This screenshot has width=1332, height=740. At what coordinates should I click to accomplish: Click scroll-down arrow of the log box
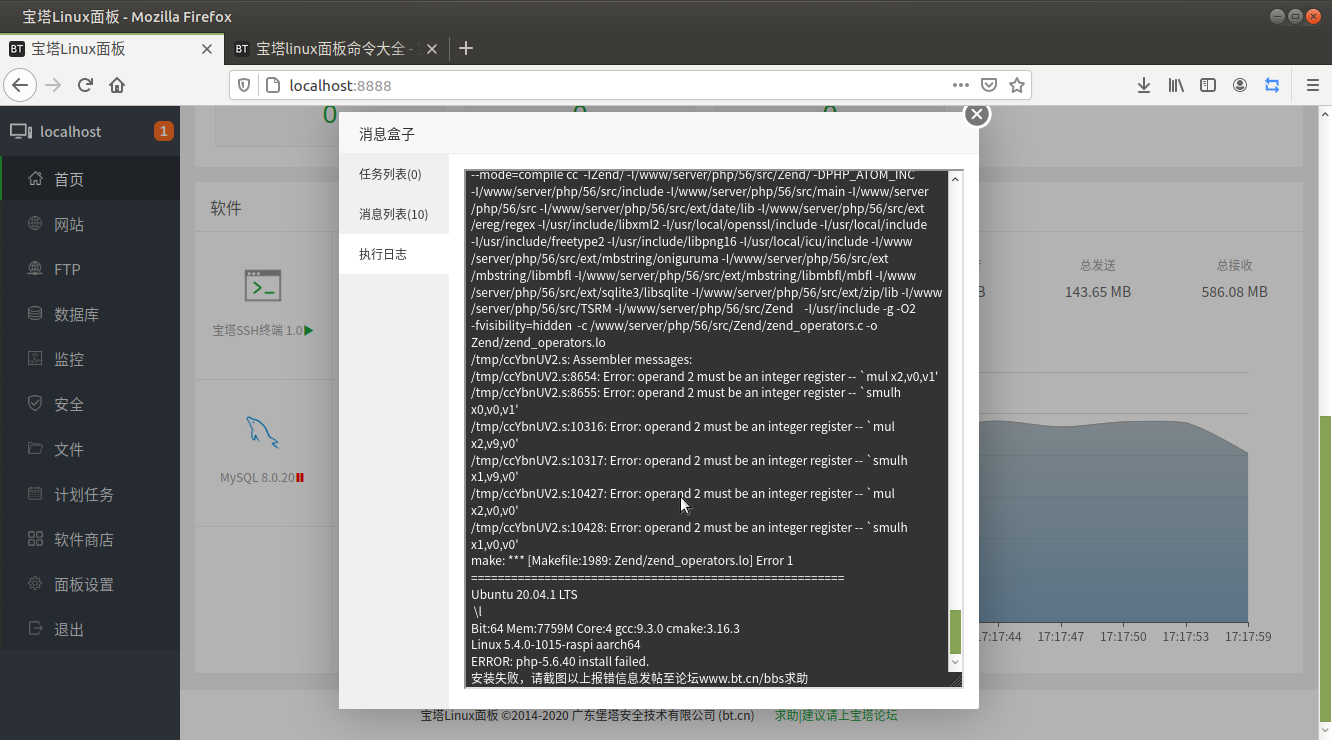[x=955, y=662]
